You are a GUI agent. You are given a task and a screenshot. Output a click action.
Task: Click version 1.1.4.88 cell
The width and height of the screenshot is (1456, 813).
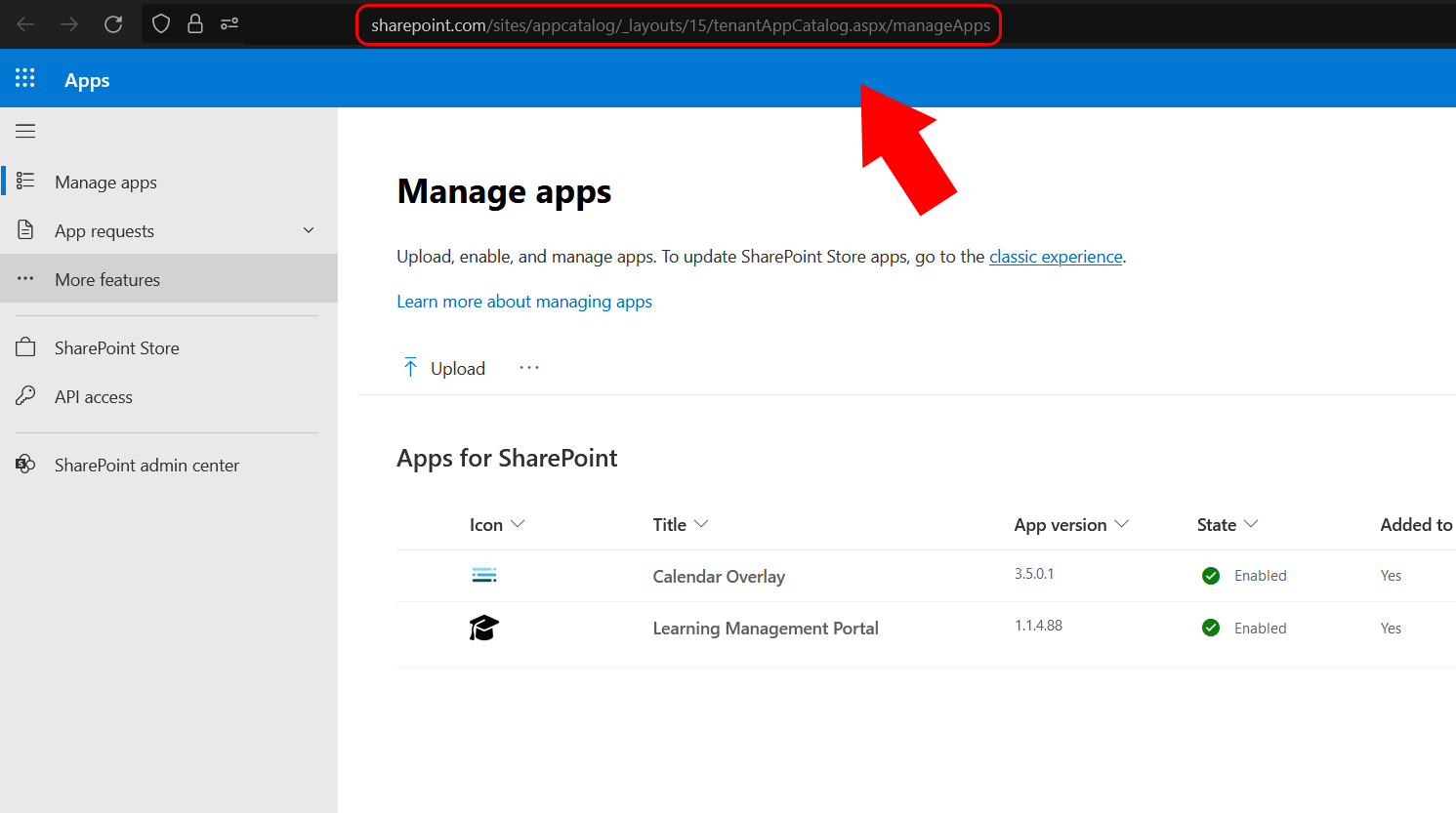click(1038, 626)
